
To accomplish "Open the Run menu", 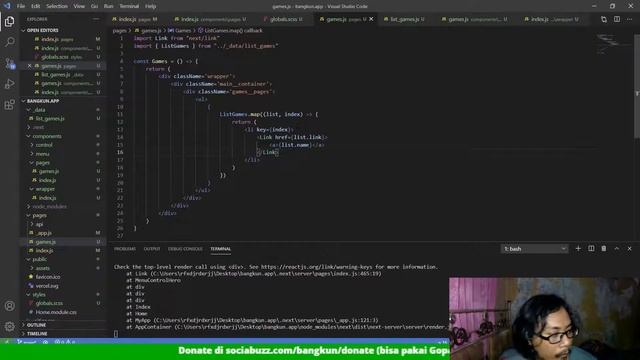I will (x=109, y=6).
